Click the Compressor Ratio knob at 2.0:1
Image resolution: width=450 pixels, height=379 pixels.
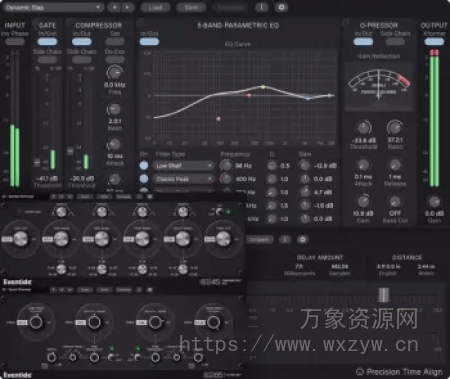(x=114, y=109)
